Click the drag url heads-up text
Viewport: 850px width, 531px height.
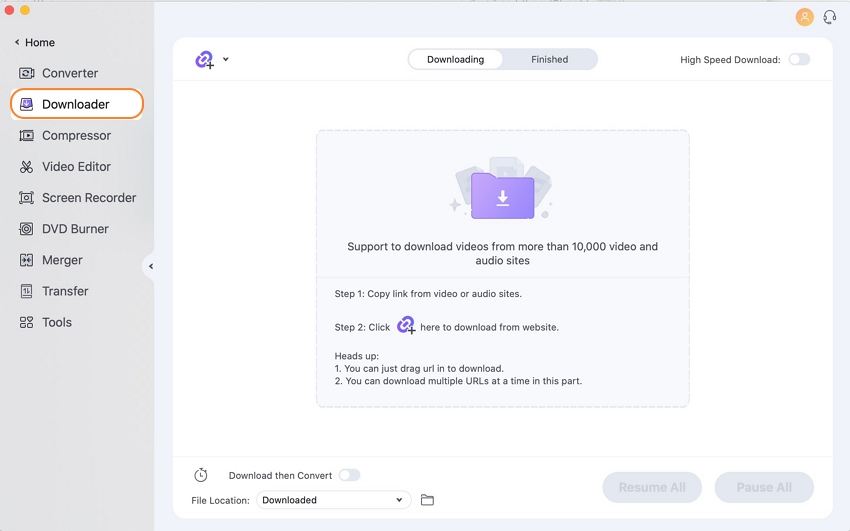coord(419,368)
